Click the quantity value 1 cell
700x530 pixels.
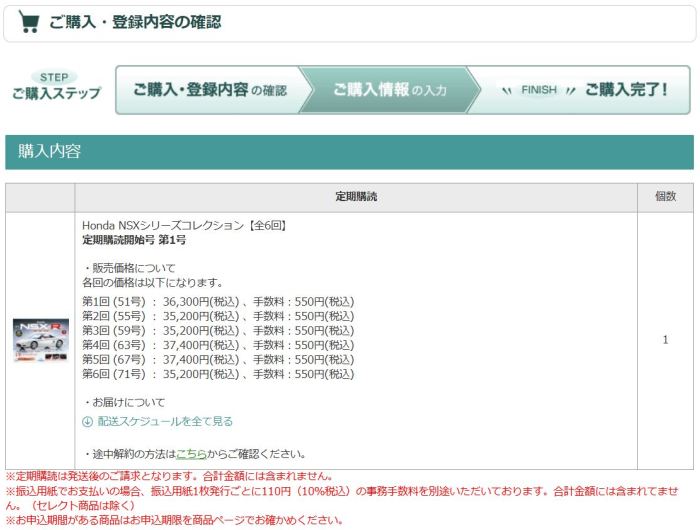click(x=665, y=340)
